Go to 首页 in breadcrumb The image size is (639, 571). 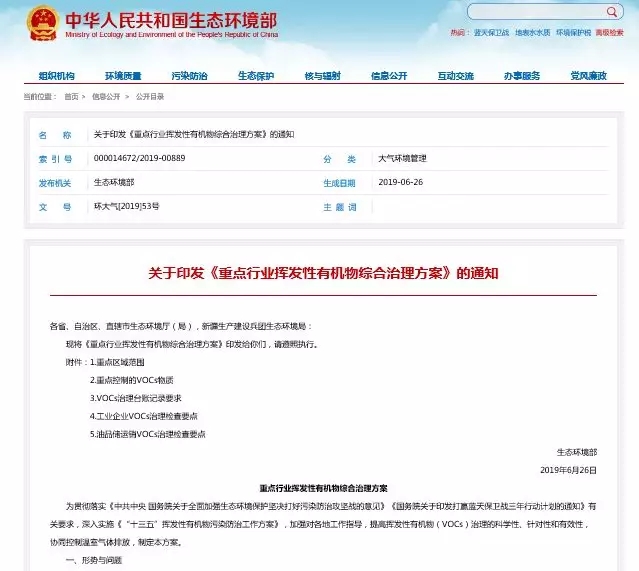[71, 97]
